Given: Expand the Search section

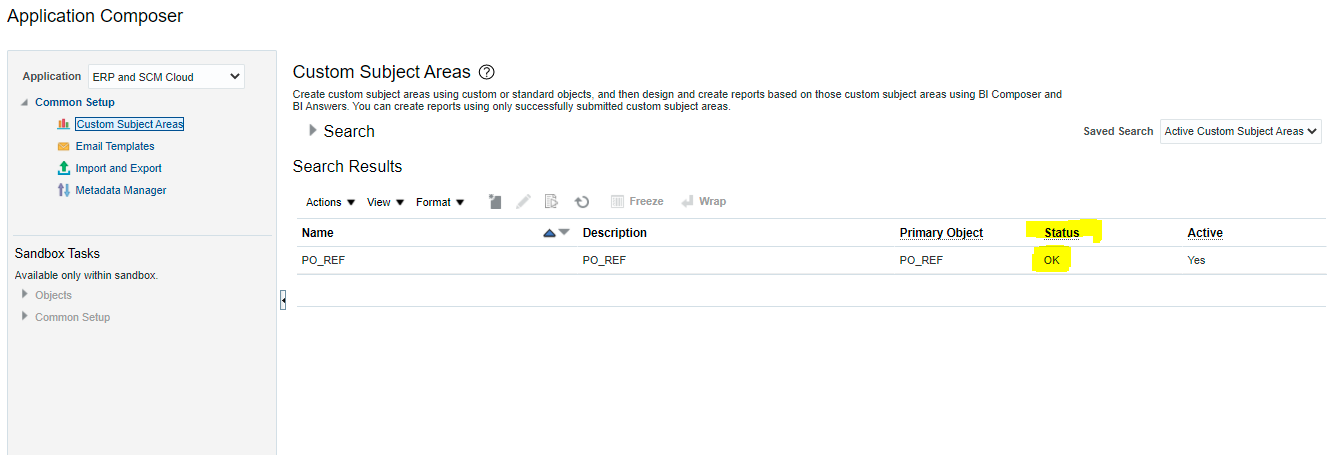Looking at the screenshot, I should coord(313,131).
